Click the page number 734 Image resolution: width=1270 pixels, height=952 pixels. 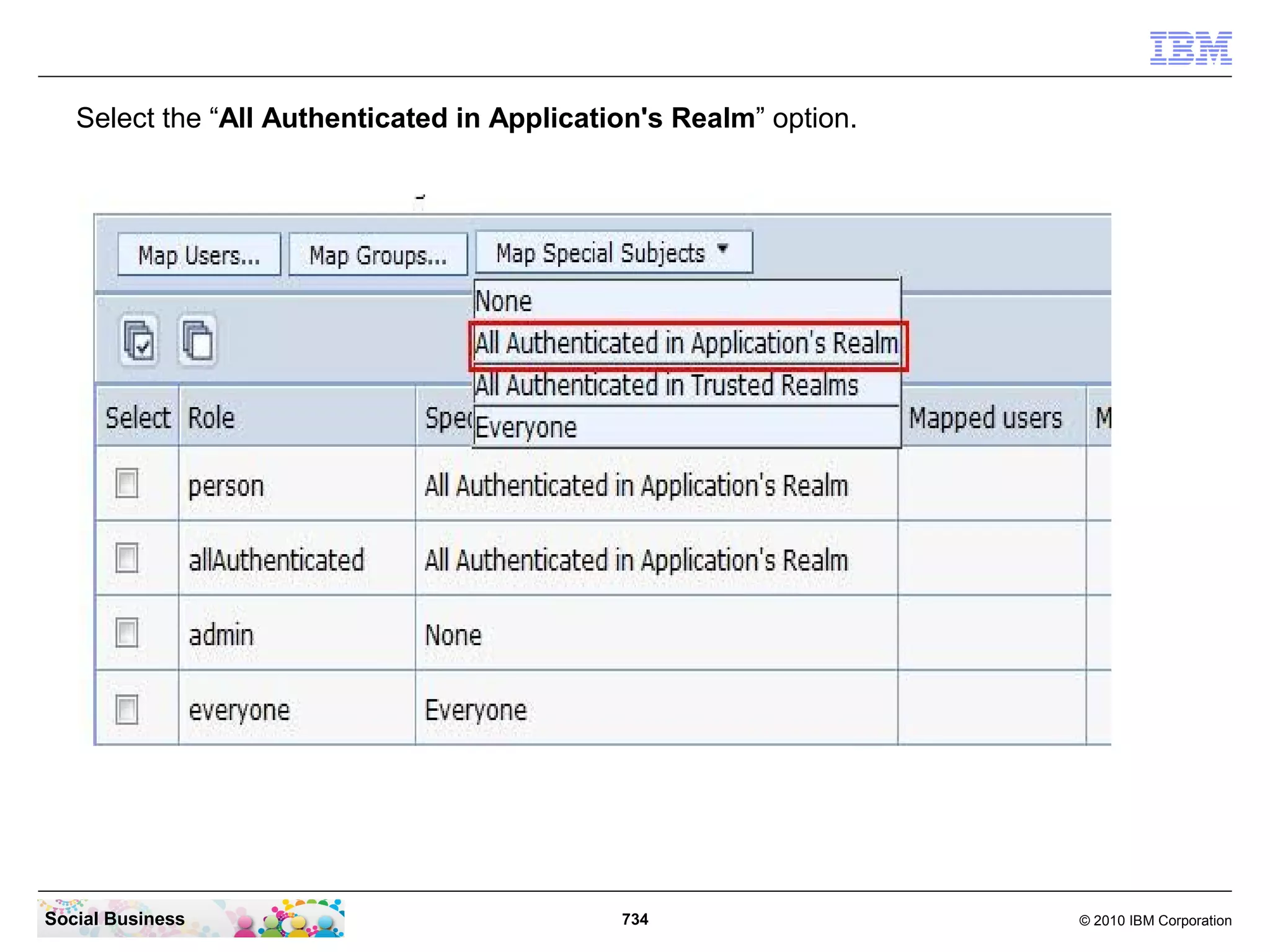pyautogui.click(x=635, y=919)
